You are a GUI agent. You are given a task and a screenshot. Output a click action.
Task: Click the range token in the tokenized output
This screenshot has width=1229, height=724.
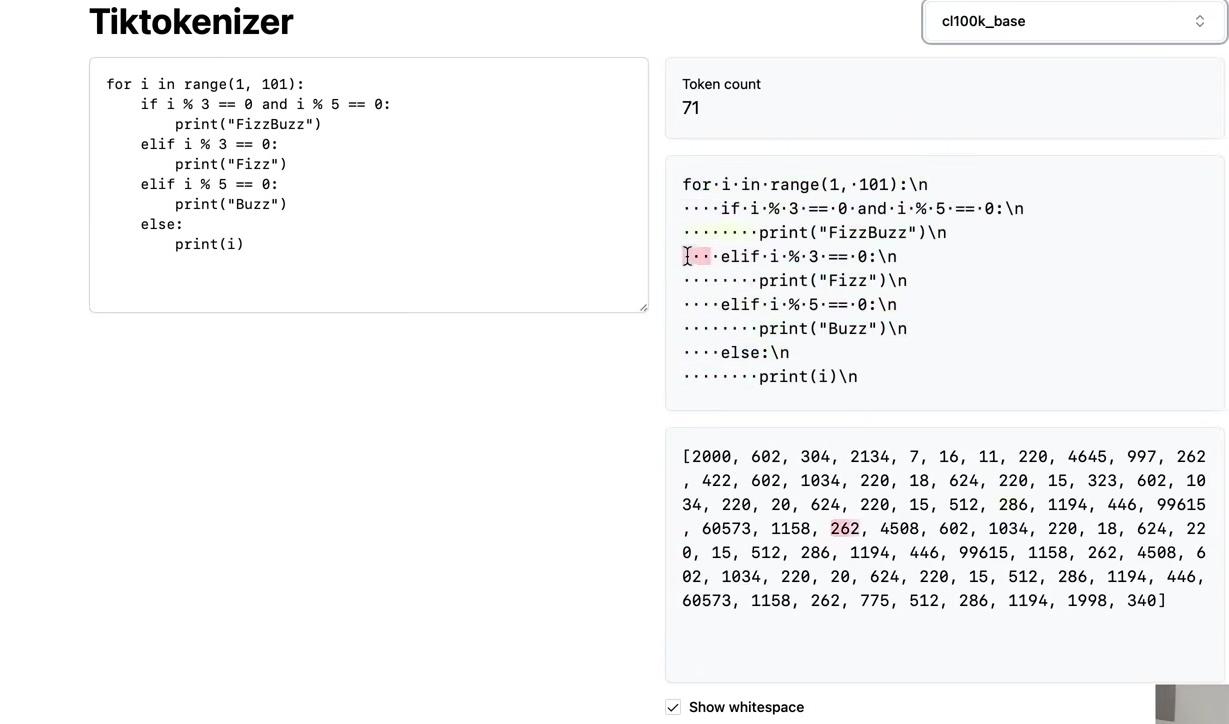[x=795, y=185]
